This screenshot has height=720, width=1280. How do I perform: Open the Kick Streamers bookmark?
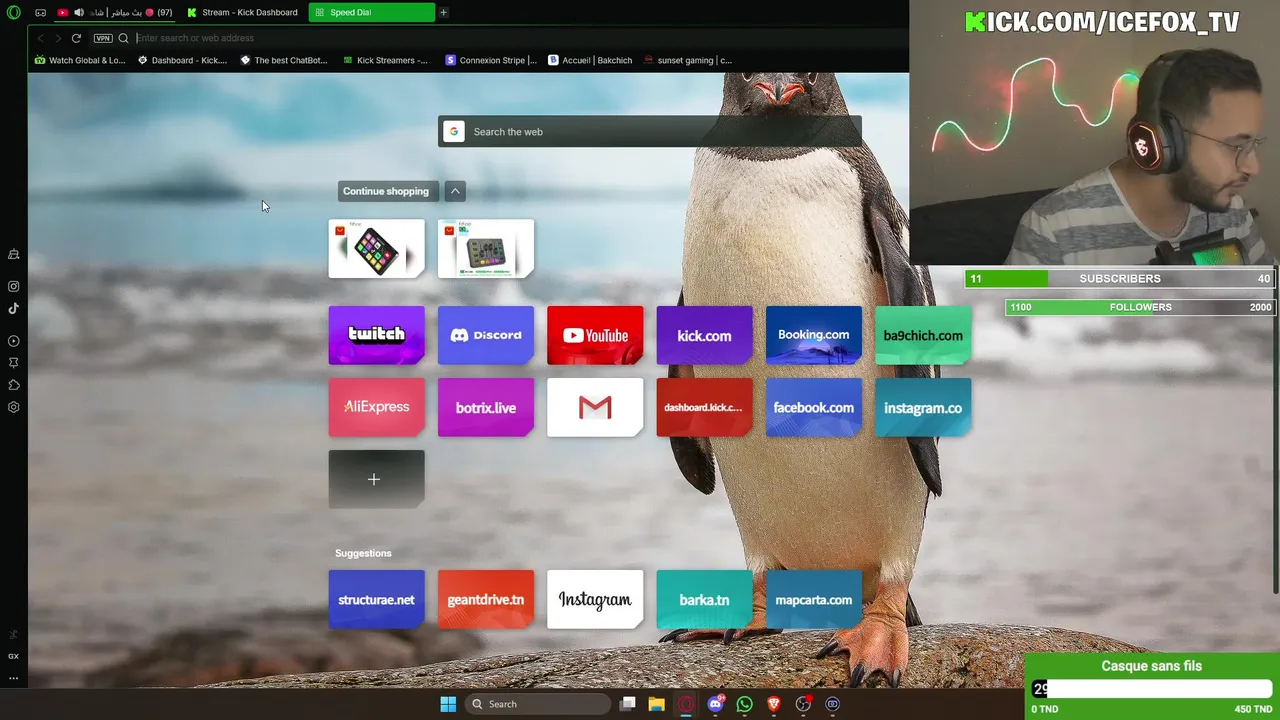[x=385, y=60]
